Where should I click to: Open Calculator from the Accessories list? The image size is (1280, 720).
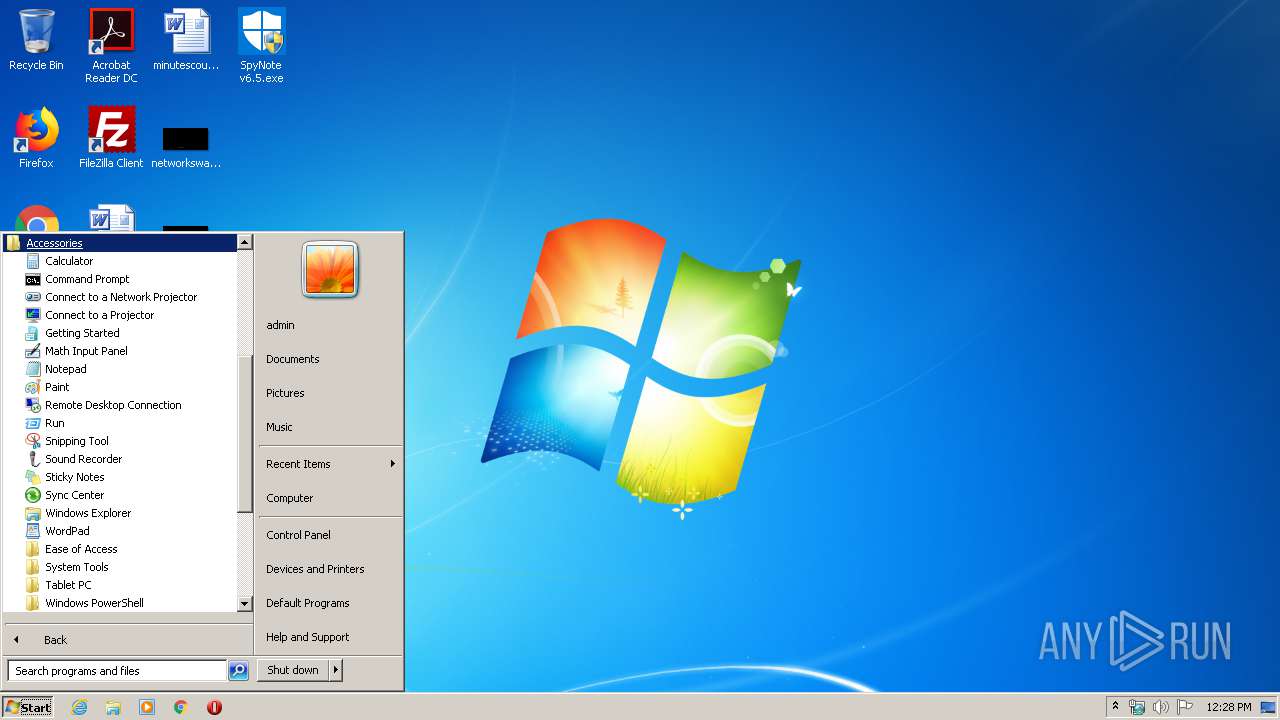(x=68, y=261)
